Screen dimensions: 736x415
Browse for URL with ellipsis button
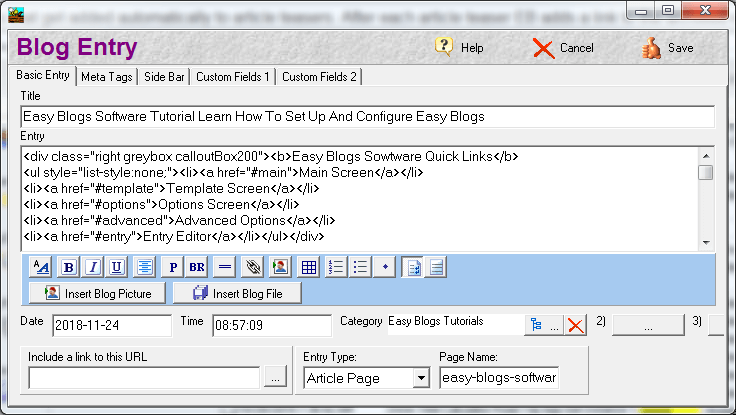click(x=276, y=377)
